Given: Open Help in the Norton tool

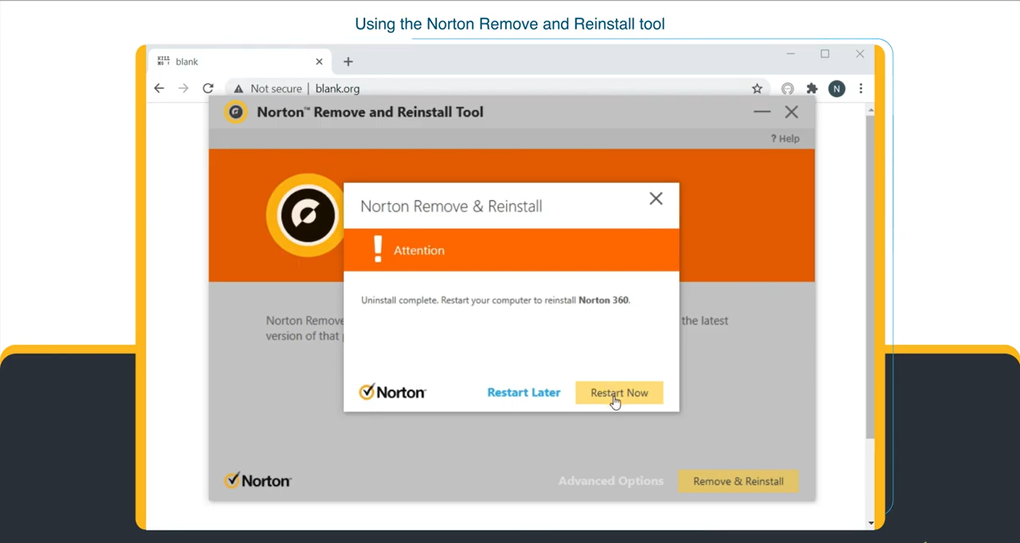Looking at the screenshot, I should 785,139.
